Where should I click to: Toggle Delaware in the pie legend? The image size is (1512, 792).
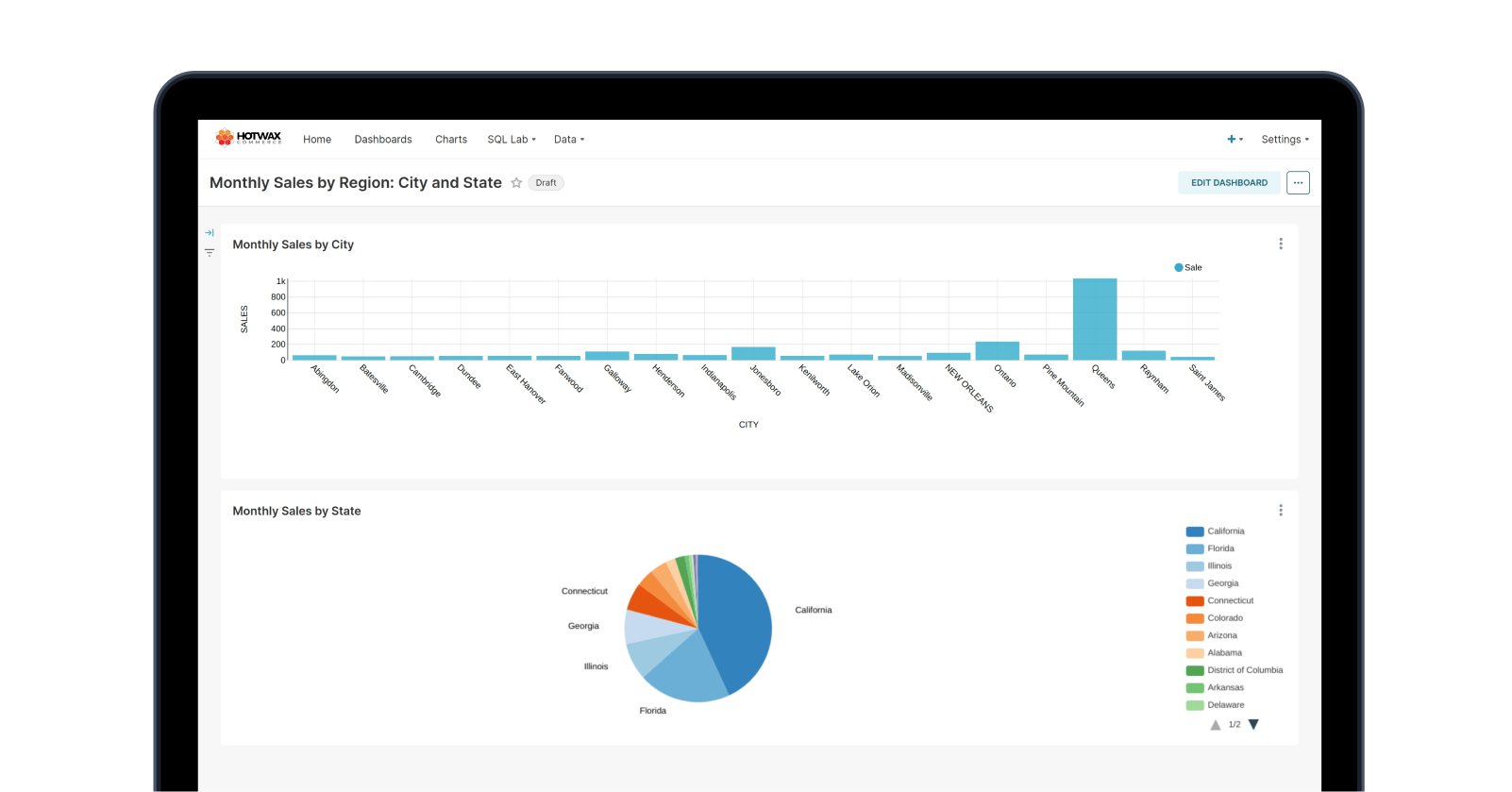click(1216, 705)
